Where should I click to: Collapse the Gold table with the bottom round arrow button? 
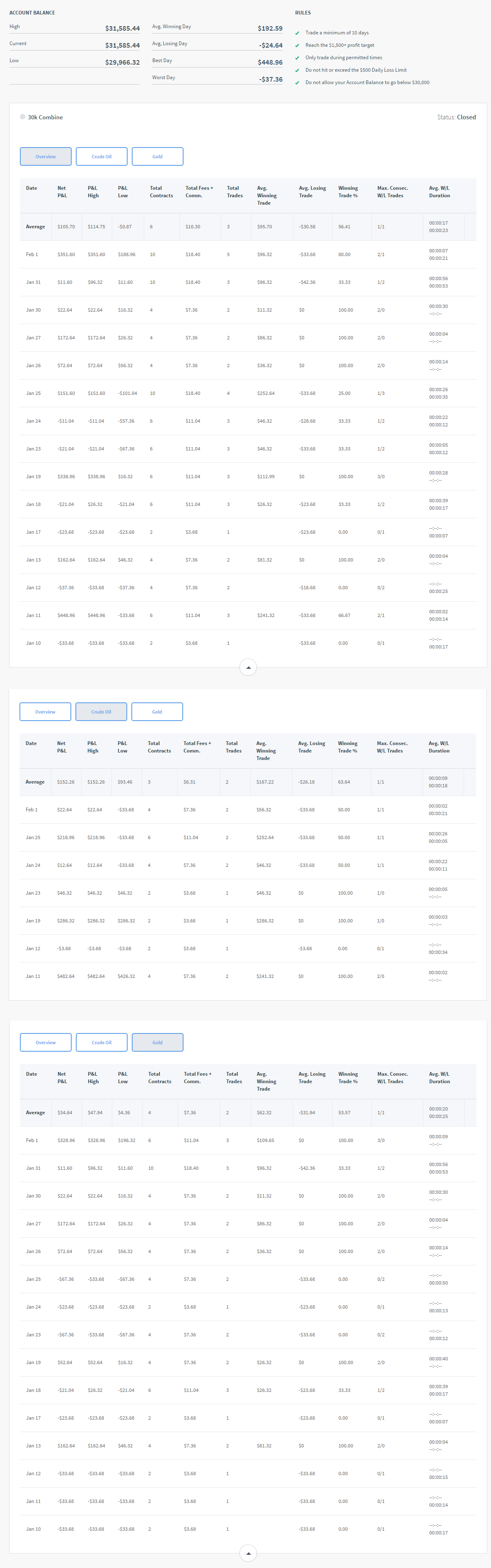click(x=248, y=1553)
